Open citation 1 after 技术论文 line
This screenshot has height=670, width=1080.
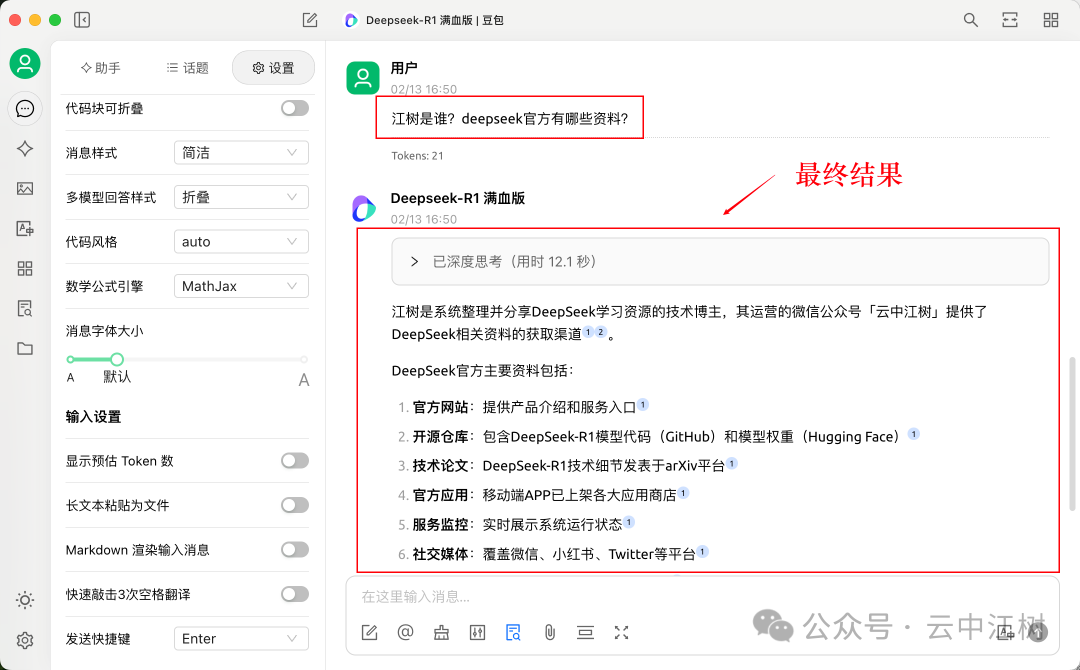pos(731,463)
